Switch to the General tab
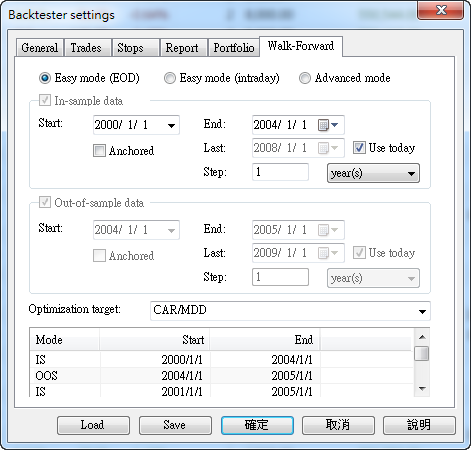Image resolution: width=471 pixels, height=450 pixels. 40,48
